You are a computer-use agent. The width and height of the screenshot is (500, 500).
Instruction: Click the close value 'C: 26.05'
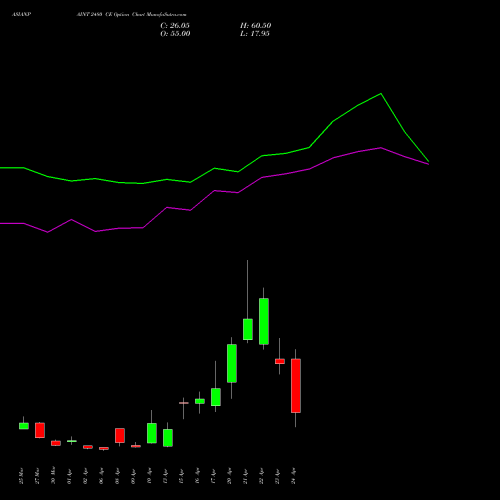(x=175, y=26)
